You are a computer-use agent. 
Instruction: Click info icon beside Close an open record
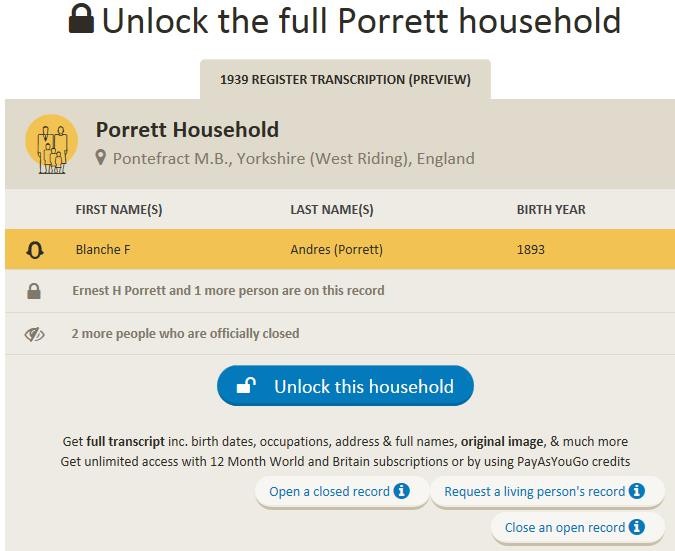tap(637, 527)
